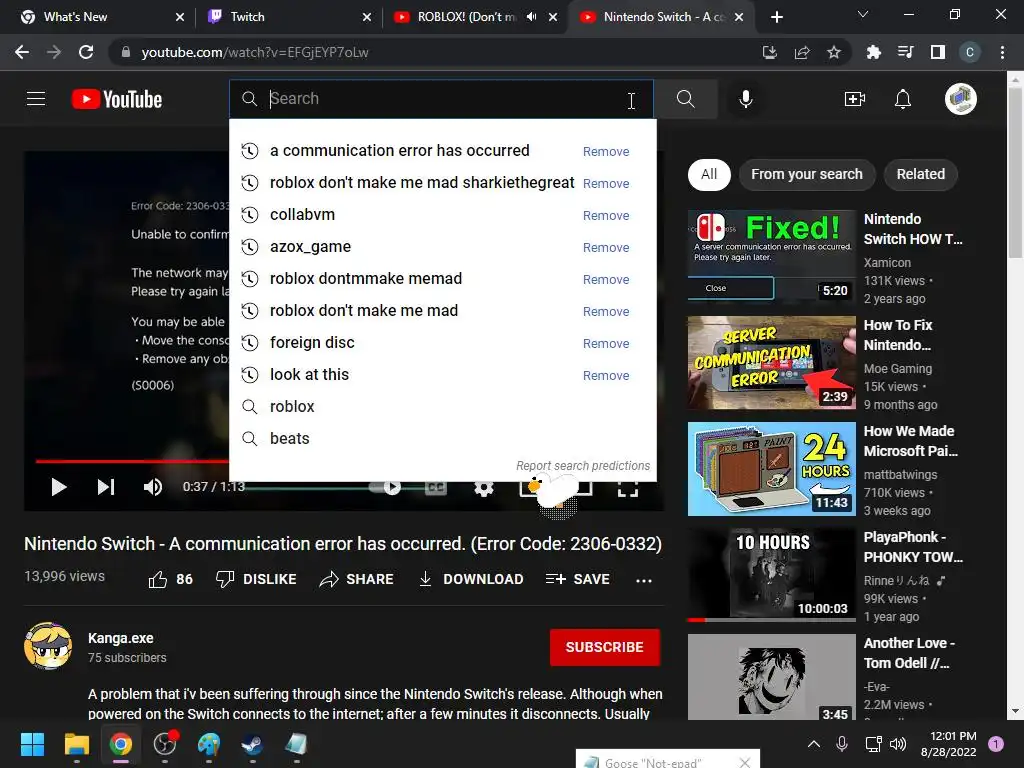
Task: Select the 'Related' filter chip
Action: coord(921,174)
